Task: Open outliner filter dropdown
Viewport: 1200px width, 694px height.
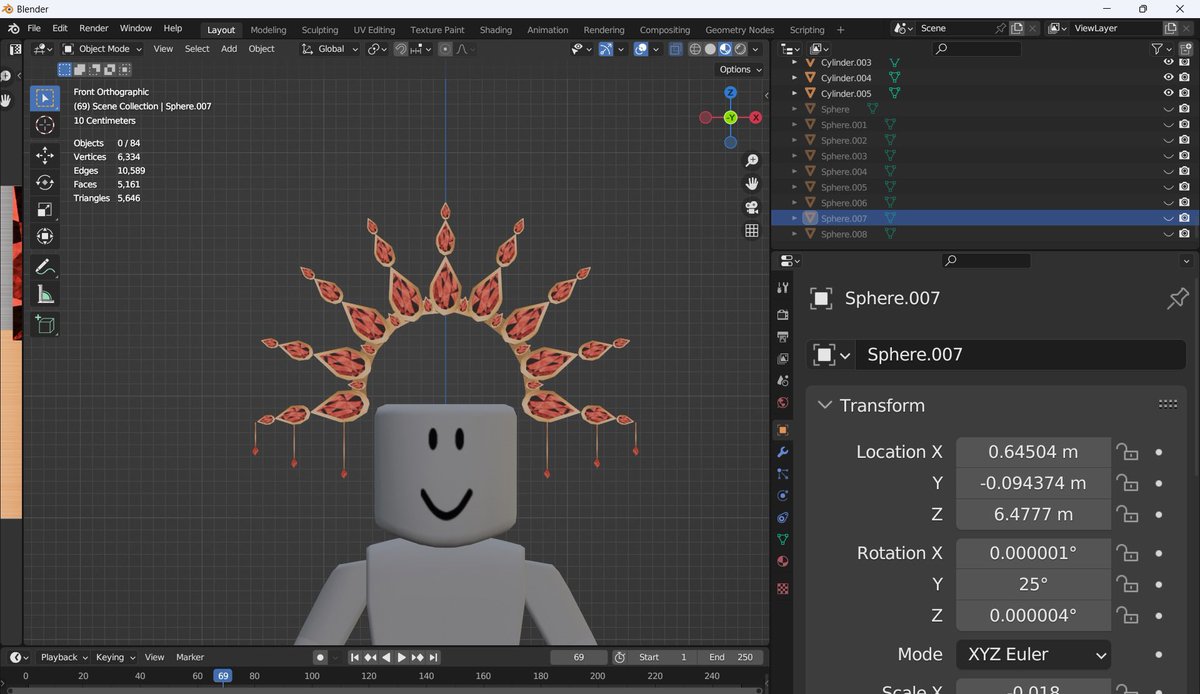Action: (1161, 48)
